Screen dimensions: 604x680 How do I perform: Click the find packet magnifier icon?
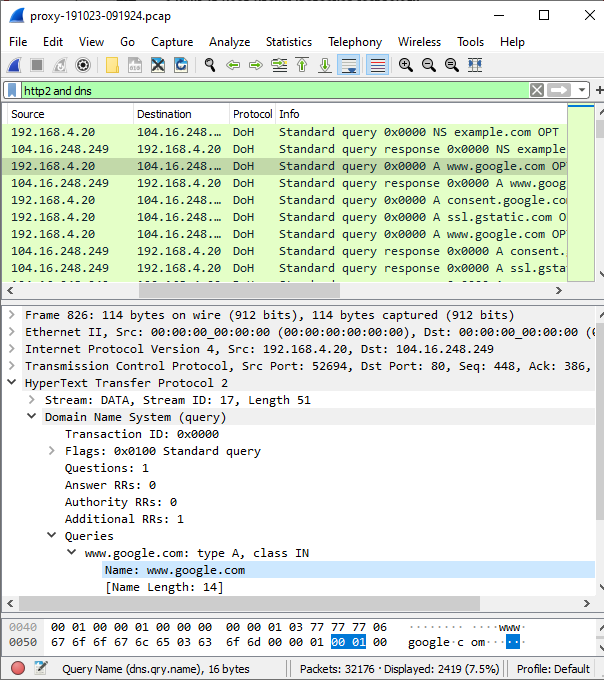click(210, 65)
